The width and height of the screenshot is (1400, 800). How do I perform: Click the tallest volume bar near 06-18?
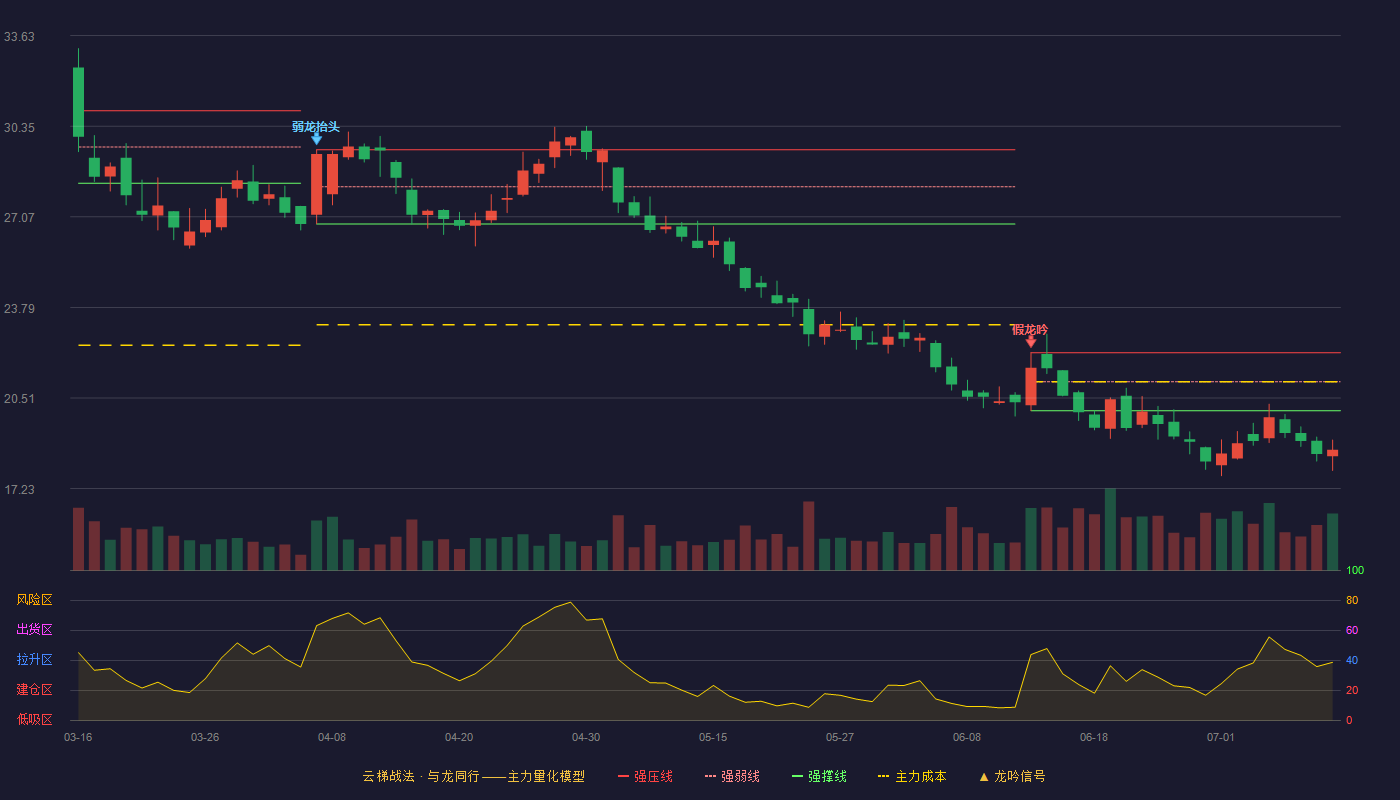(1110, 529)
